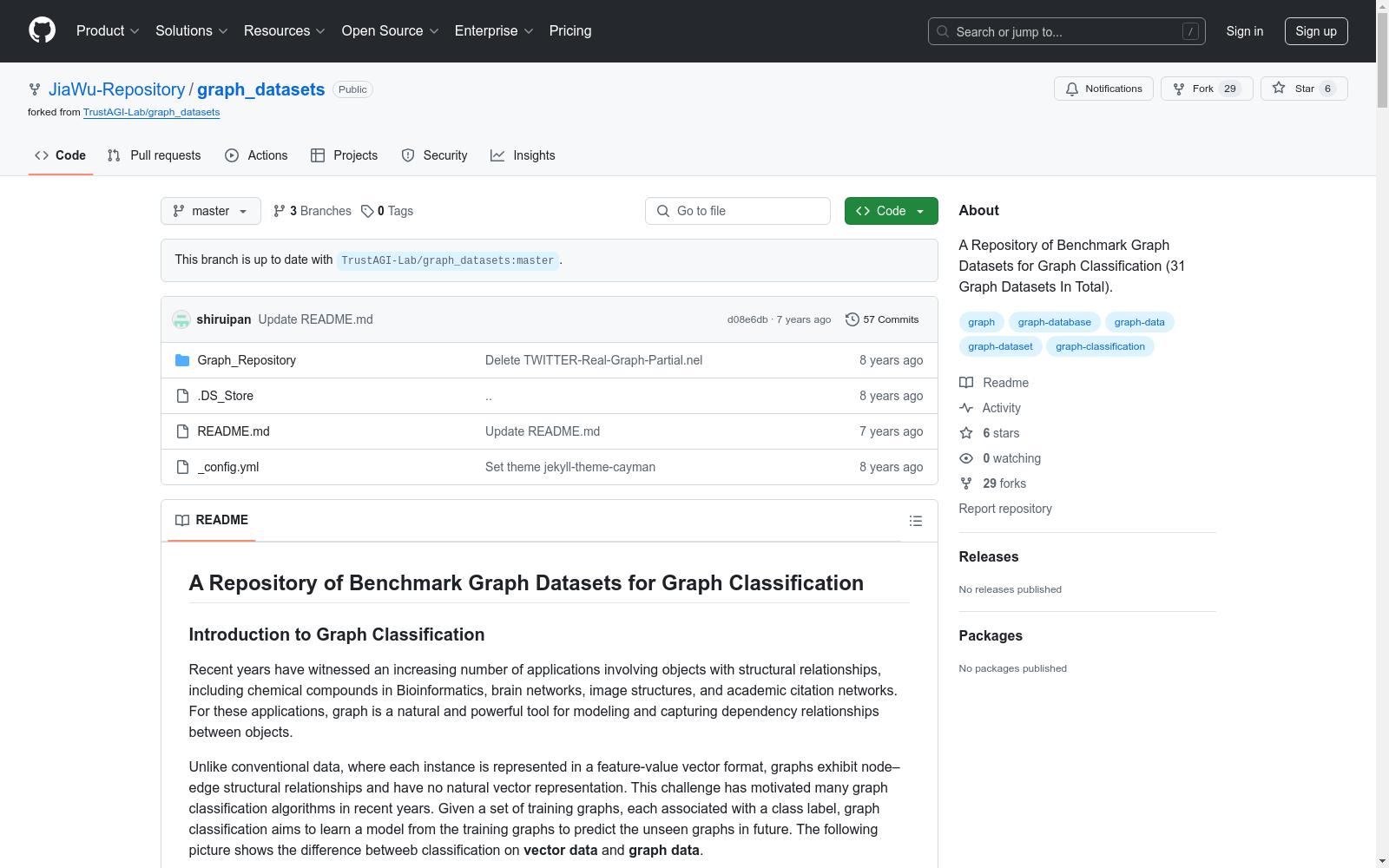Click the watching eye icon

pyautogui.click(x=966, y=458)
